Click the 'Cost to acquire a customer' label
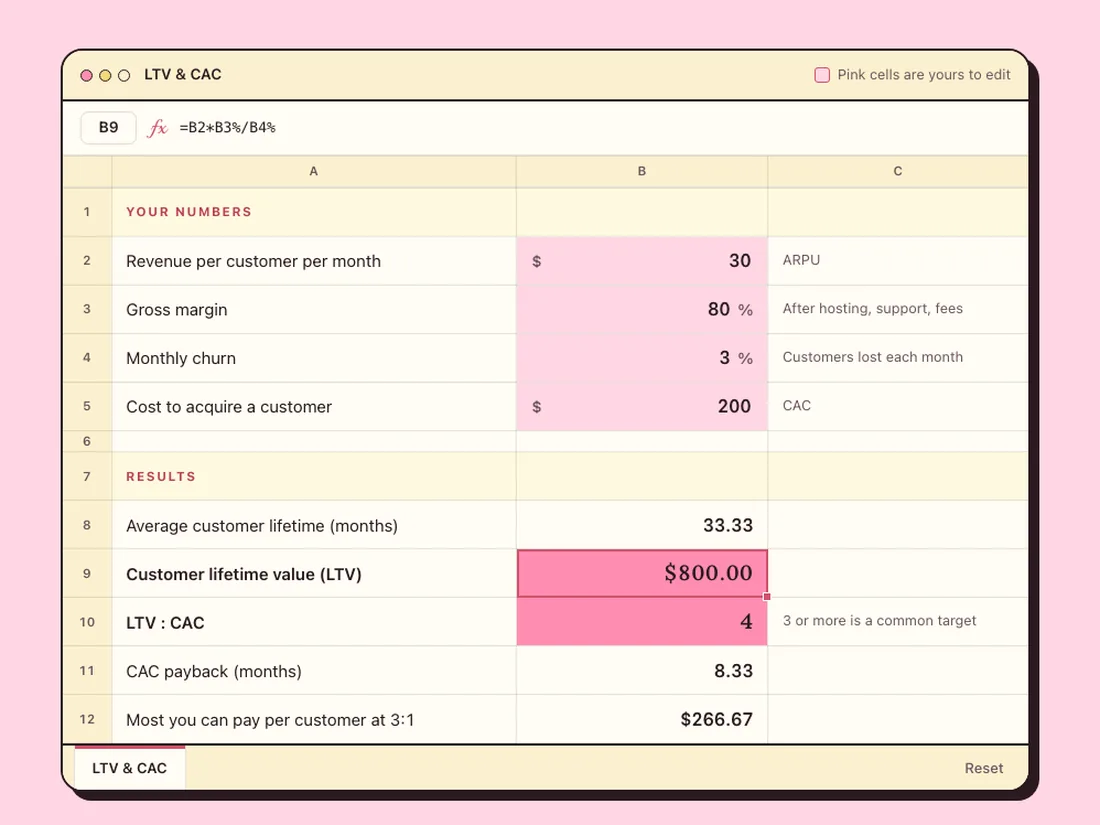This screenshot has height=825, width=1100. click(x=229, y=407)
